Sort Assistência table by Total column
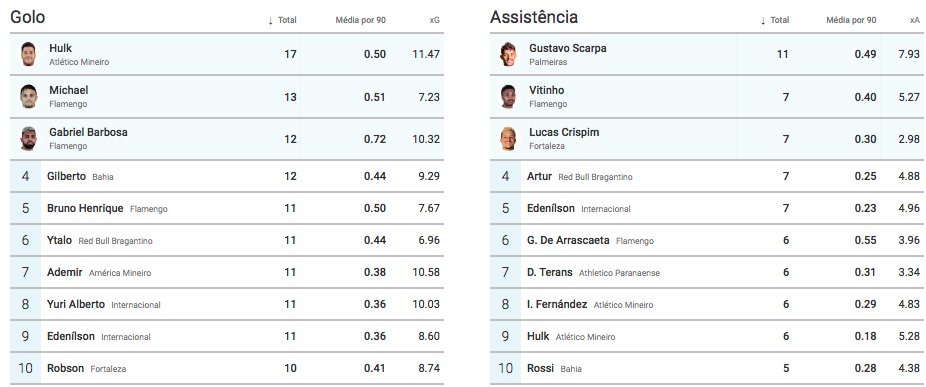Screen dimensions: 926x387 (775, 20)
